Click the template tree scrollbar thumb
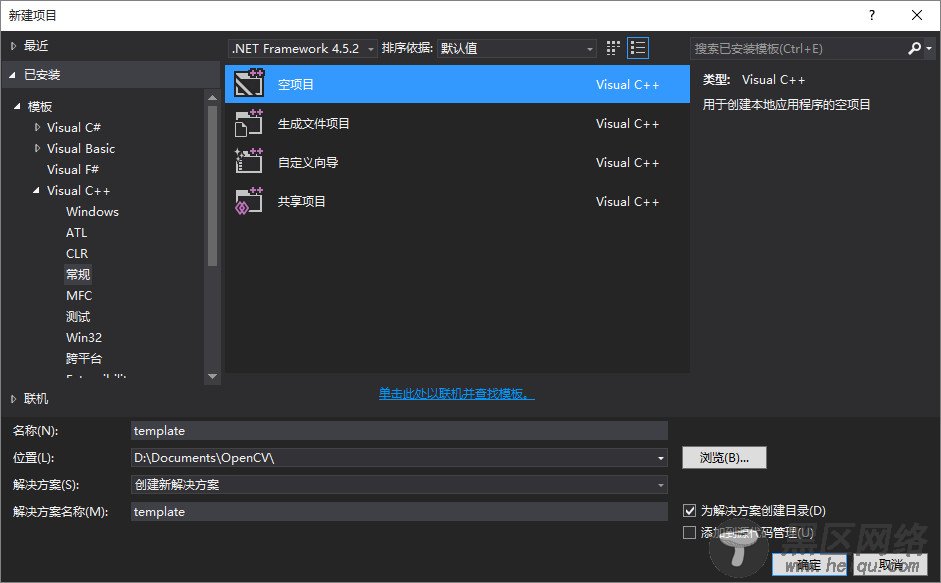The image size is (941, 583). pos(212,186)
